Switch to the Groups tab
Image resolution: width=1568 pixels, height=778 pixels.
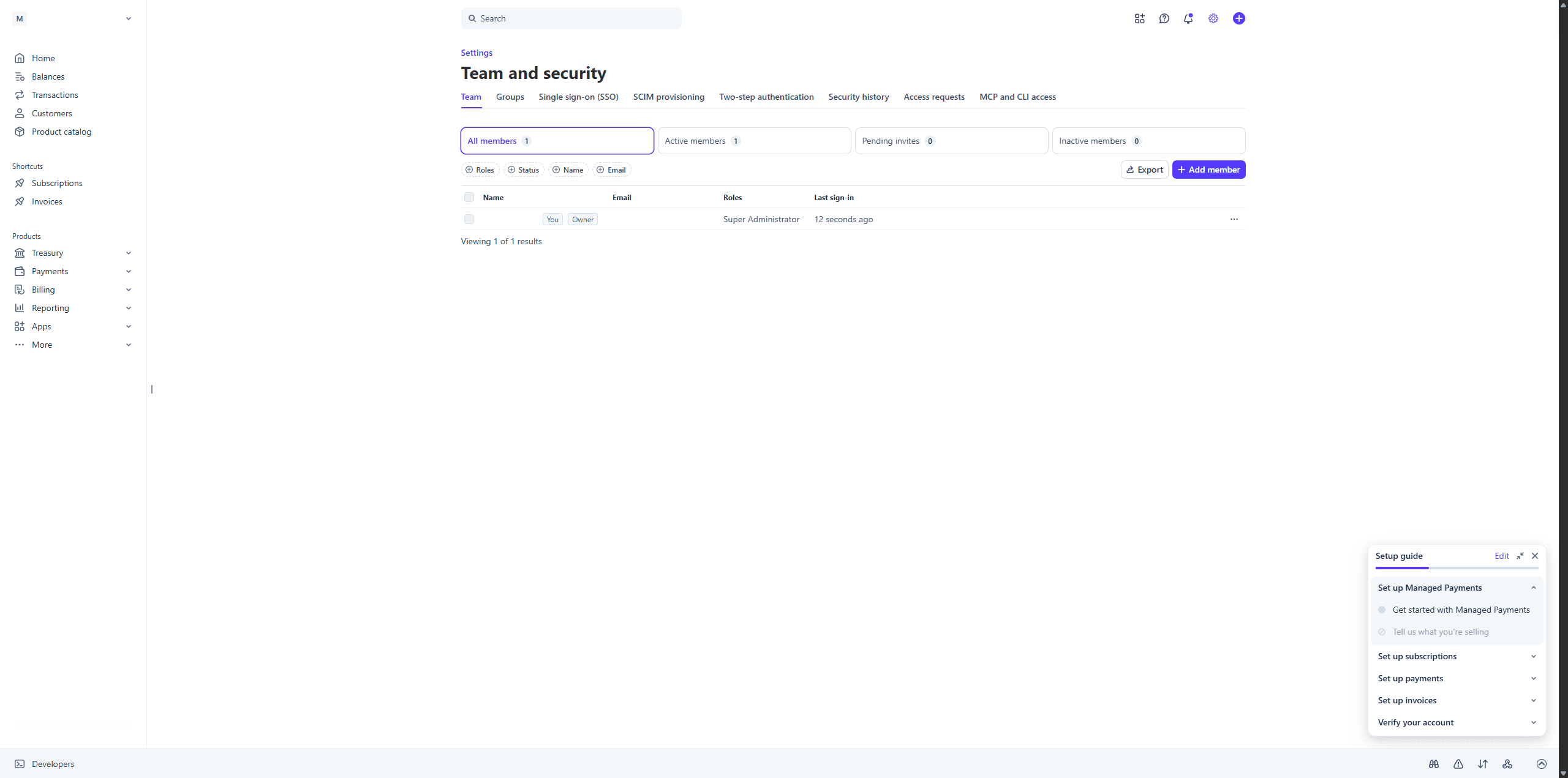pos(510,97)
